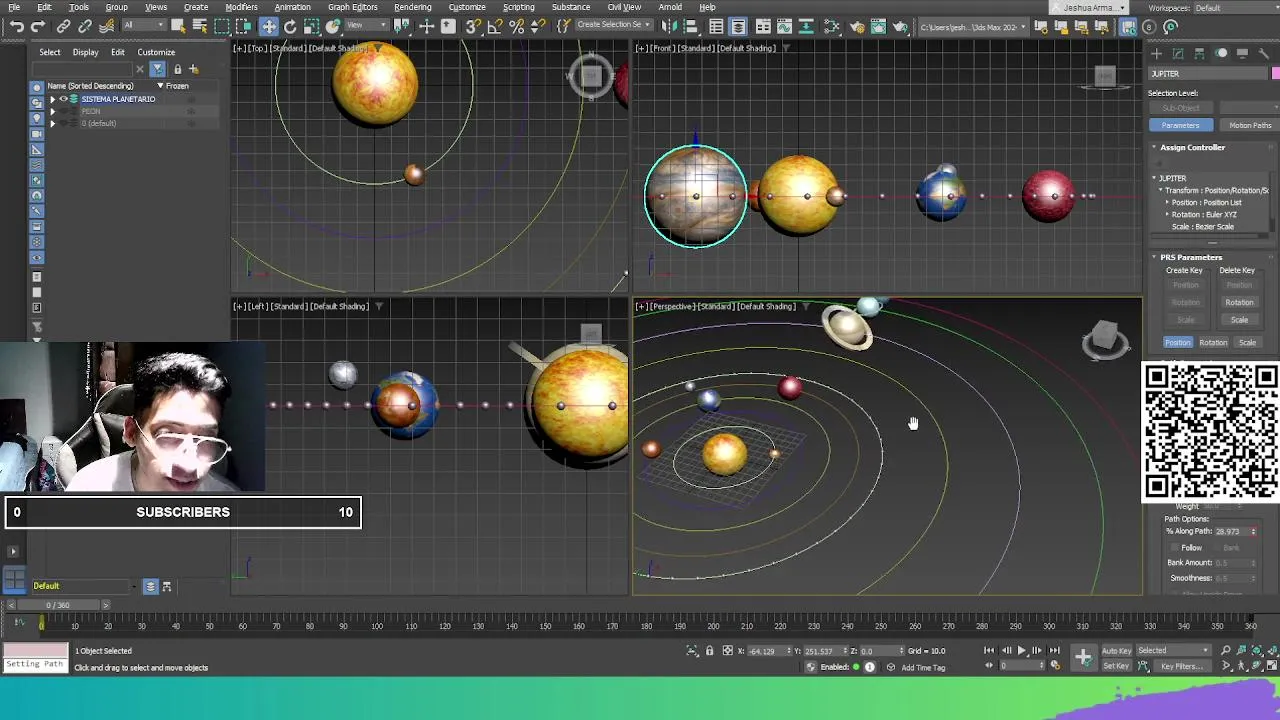Click the Parameters button in Motion panel
Image resolution: width=1280 pixels, height=720 pixels.
(x=1180, y=125)
